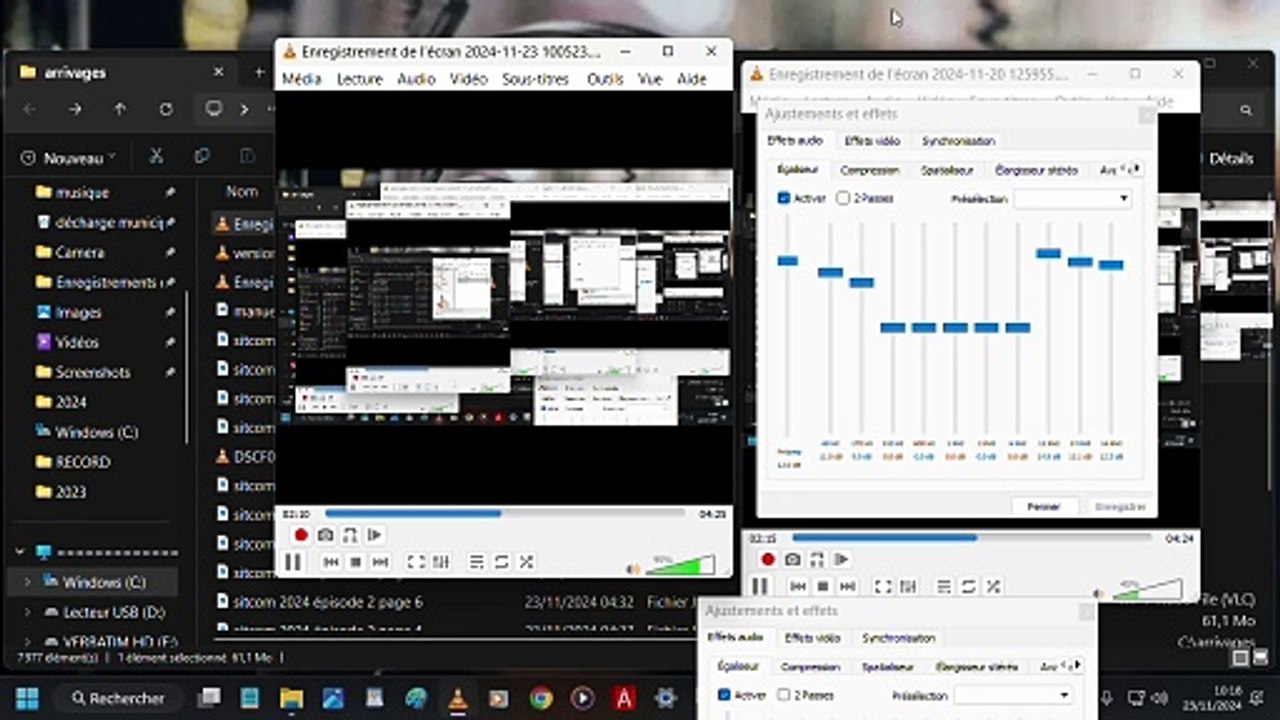Image resolution: width=1280 pixels, height=720 pixels.
Task: Open extended settings in the 2024-11-23 VLC window
Action: point(441,562)
